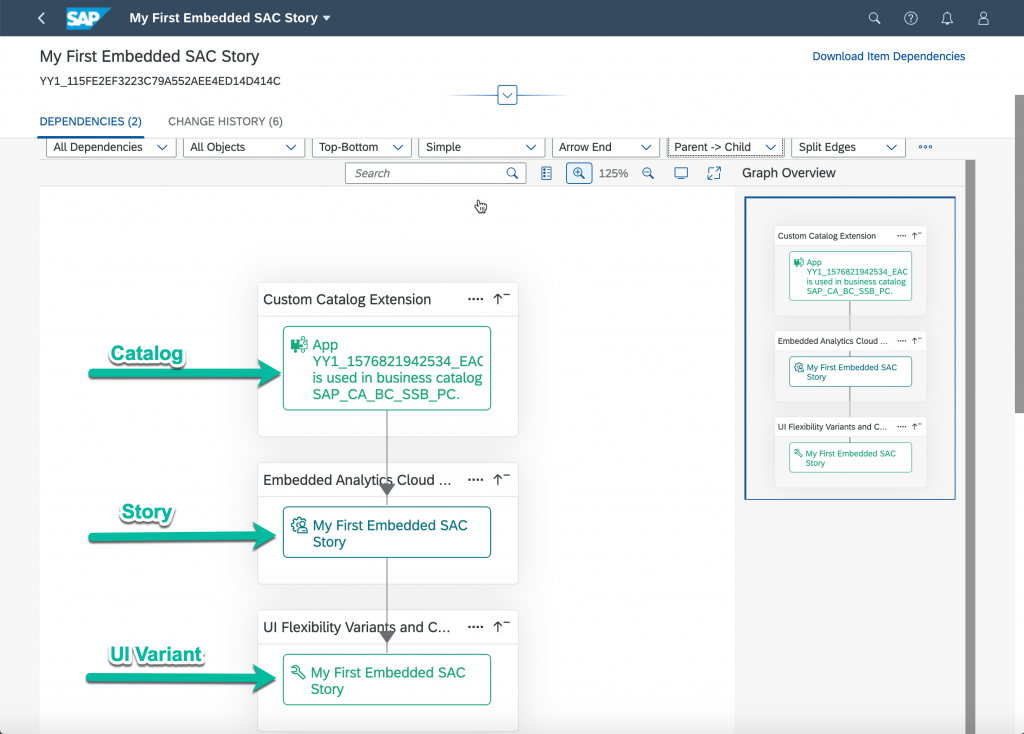The image size is (1024, 734).
Task: Fit graph to viewport icon
Action: pyautogui.click(x=680, y=173)
